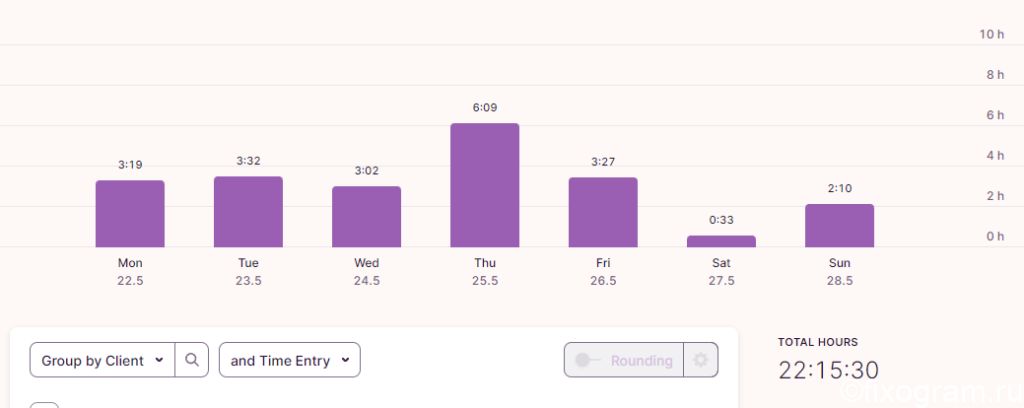
Task: Click the Tuesday 3:32 bar
Action: [248, 212]
